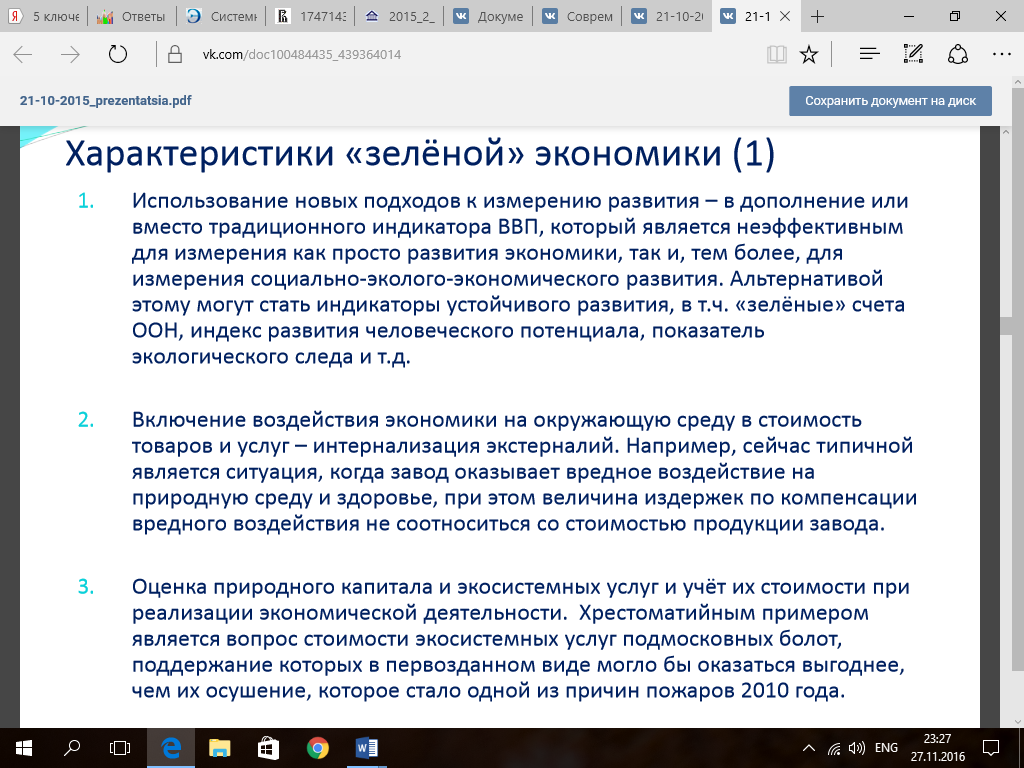Refresh the current page
1024x768 pixels.
(118, 55)
